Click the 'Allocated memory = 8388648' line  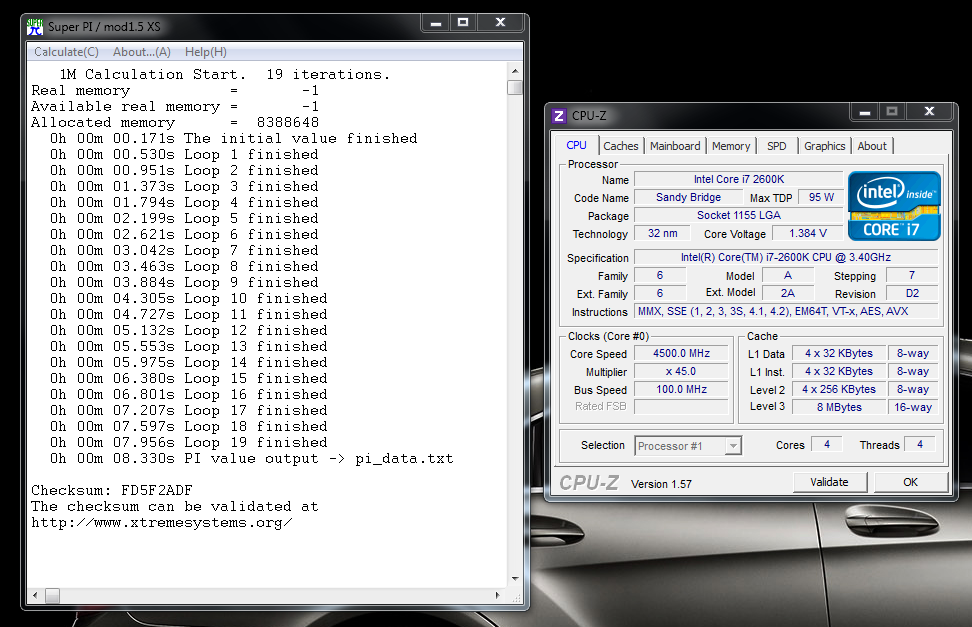pos(175,123)
